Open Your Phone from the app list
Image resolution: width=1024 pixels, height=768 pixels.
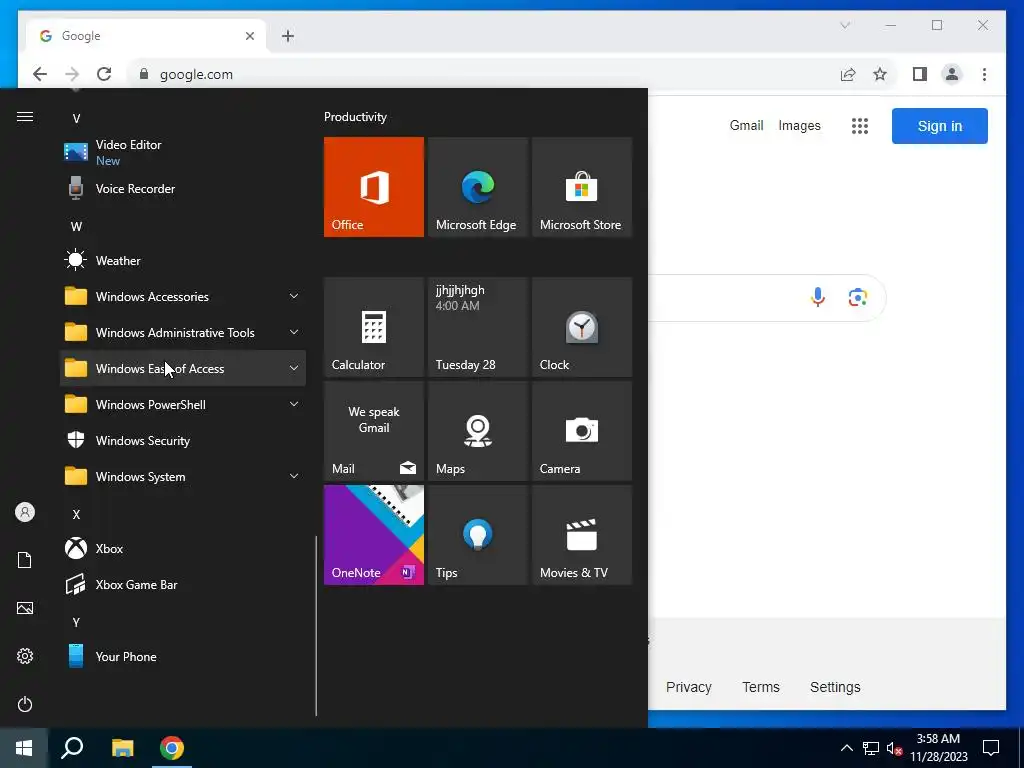(183, 656)
